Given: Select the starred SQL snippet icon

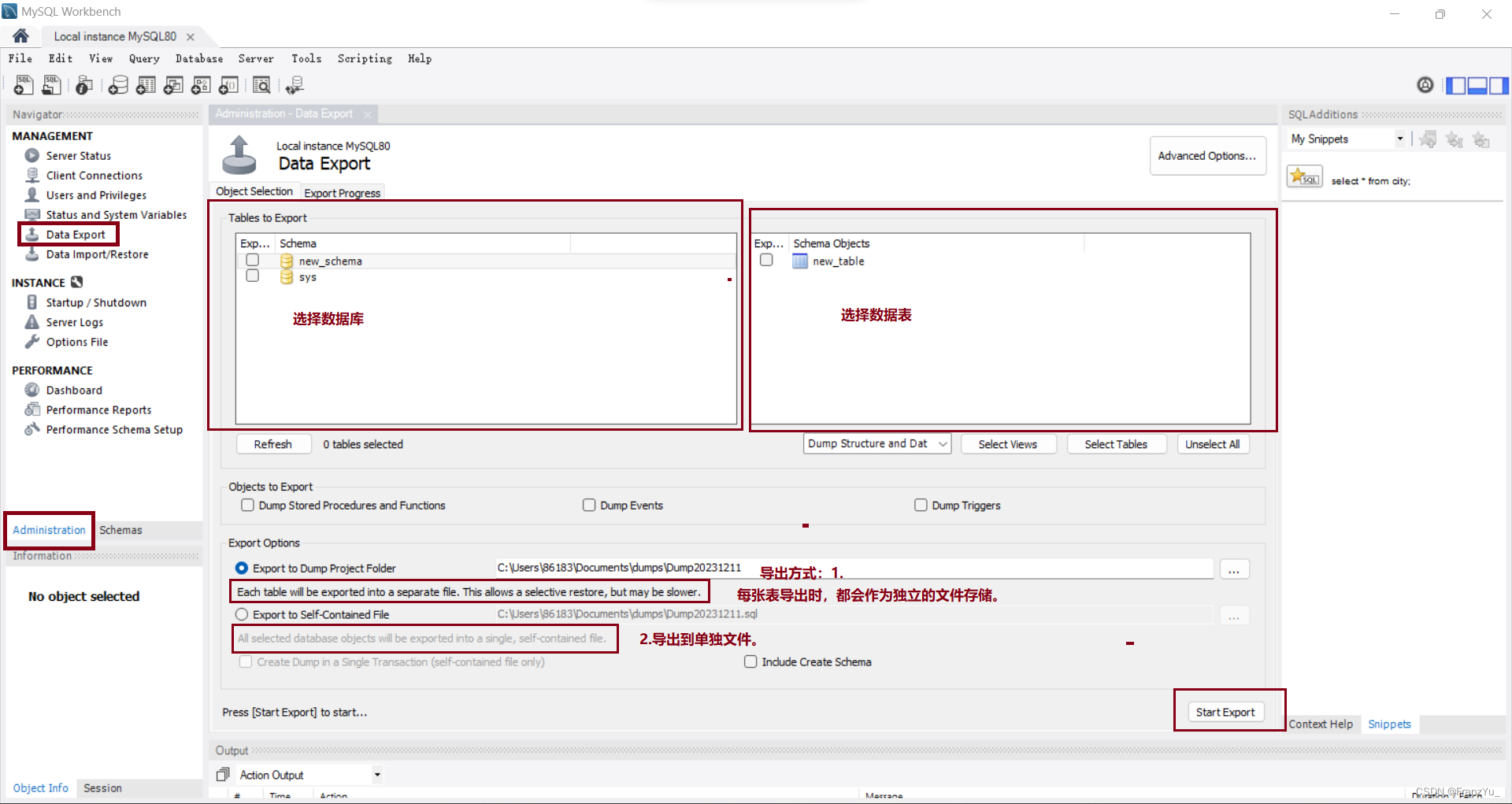Looking at the screenshot, I should coord(1305,176).
